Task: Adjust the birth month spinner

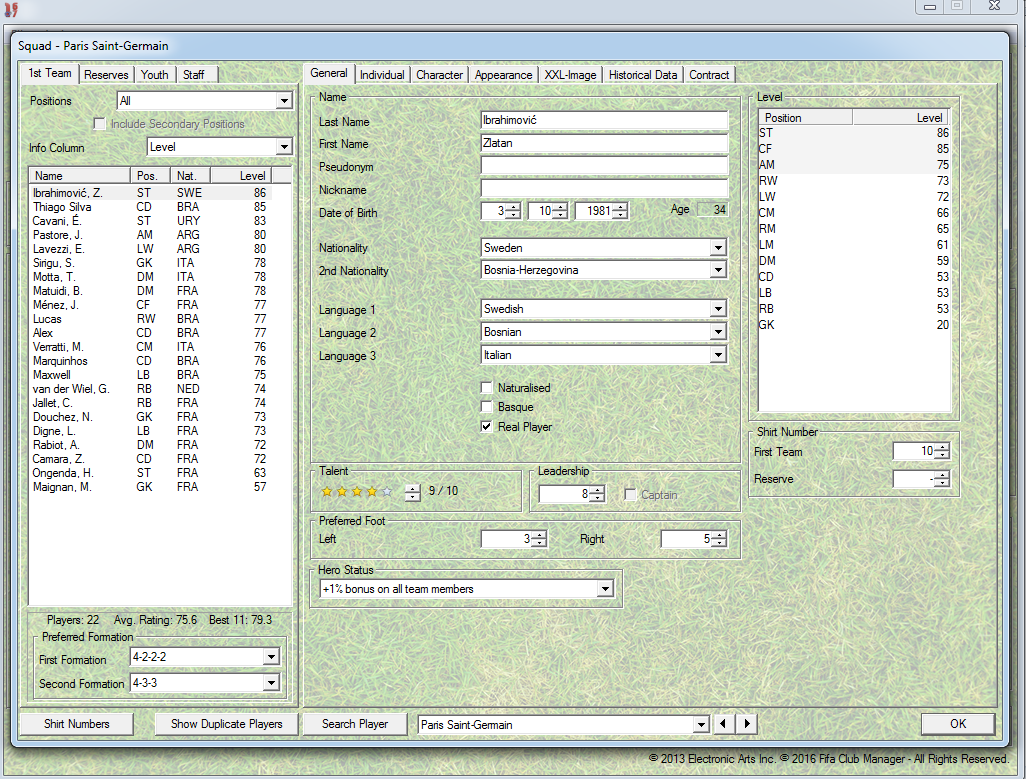Action: [x=561, y=211]
